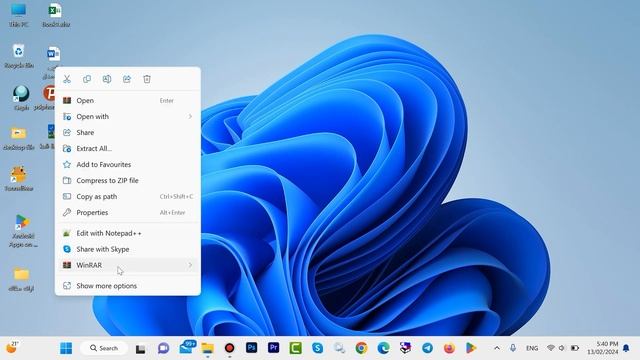Select the Recycle Bin desktop icon
This screenshot has width=640, height=360.
19,56
